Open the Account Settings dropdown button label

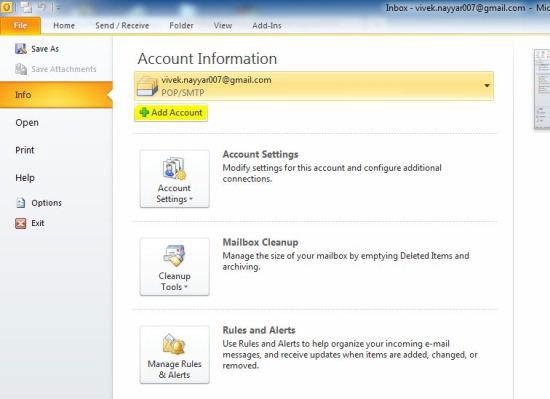pos(174,194)
